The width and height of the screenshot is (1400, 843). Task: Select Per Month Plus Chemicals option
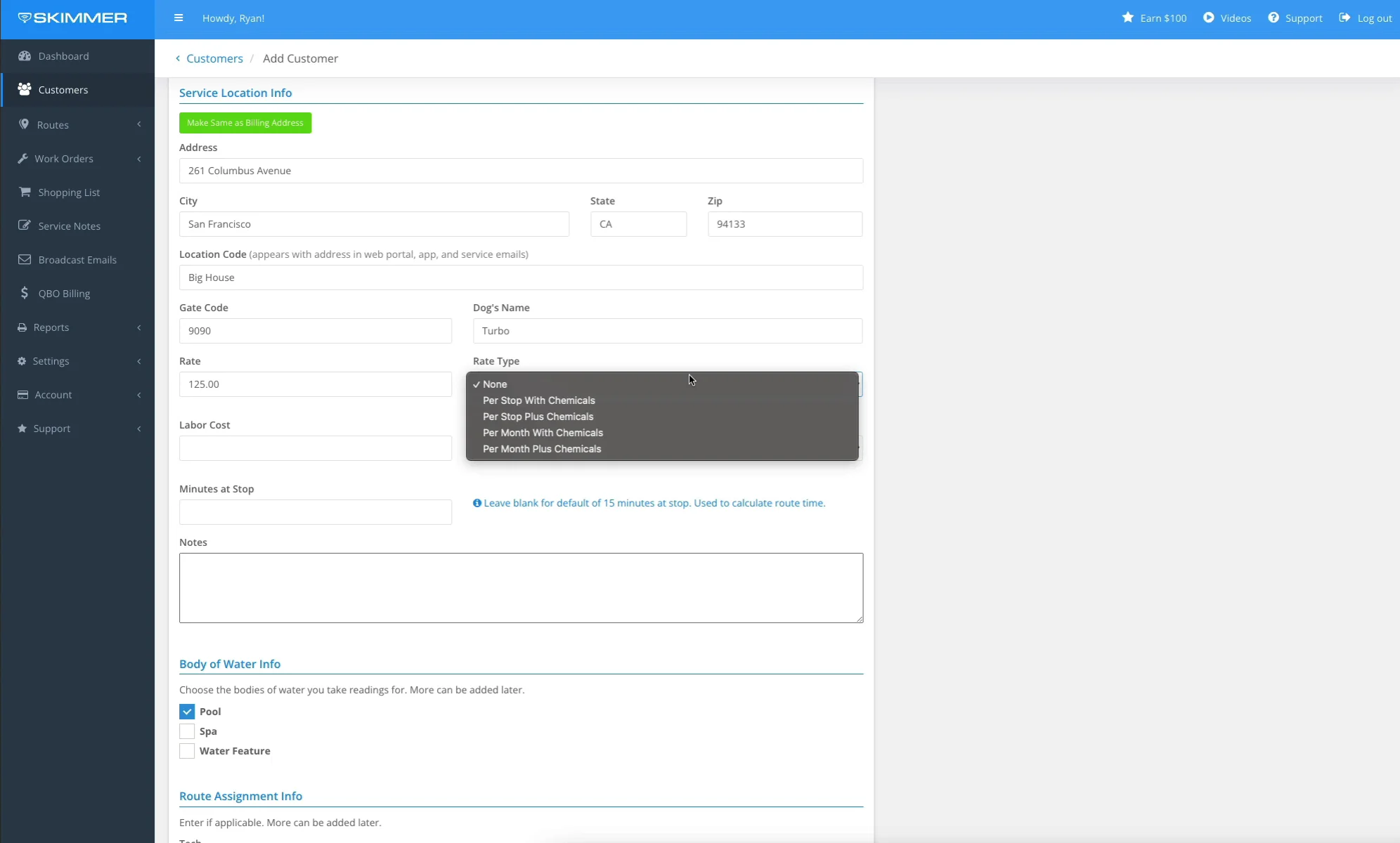point(541,449)
